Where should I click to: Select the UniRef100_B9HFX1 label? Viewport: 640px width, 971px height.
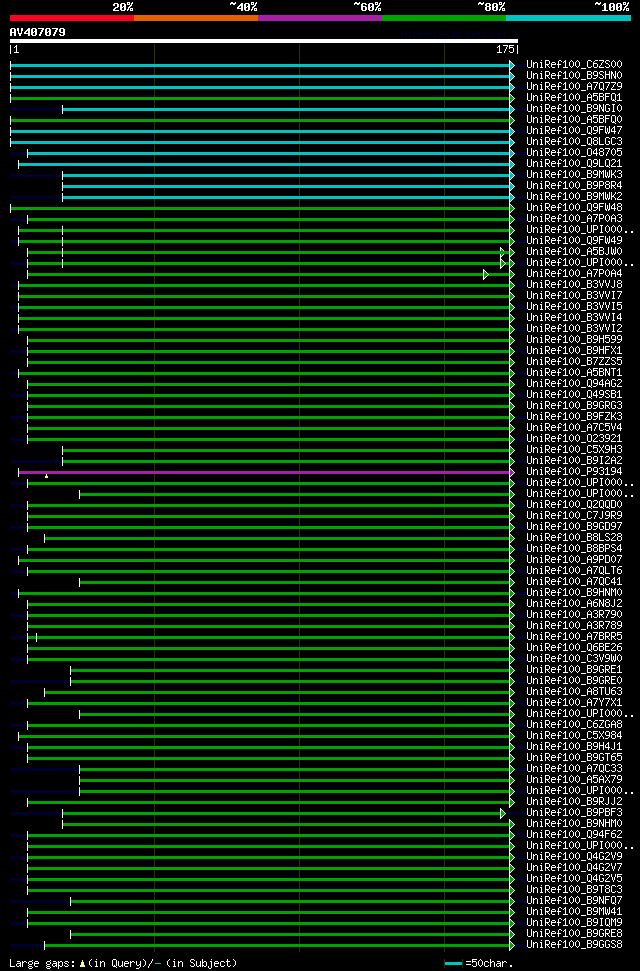tap(574, 351)
